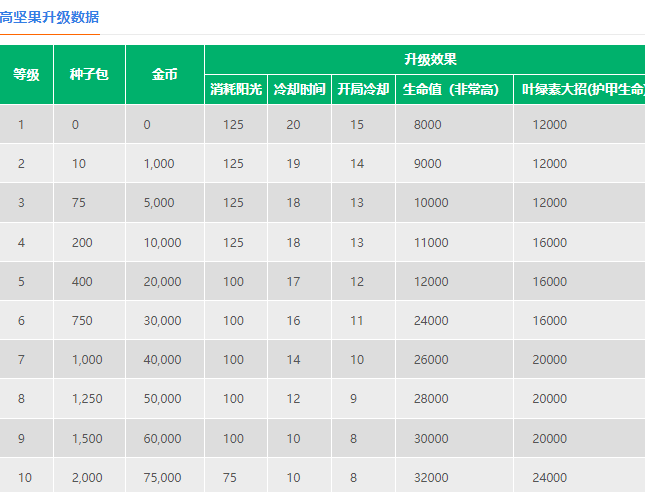The height and width of the screenshot is (492, 645).
Task: Select the 200 seed pack cell
Action: [x=89, y=242]
